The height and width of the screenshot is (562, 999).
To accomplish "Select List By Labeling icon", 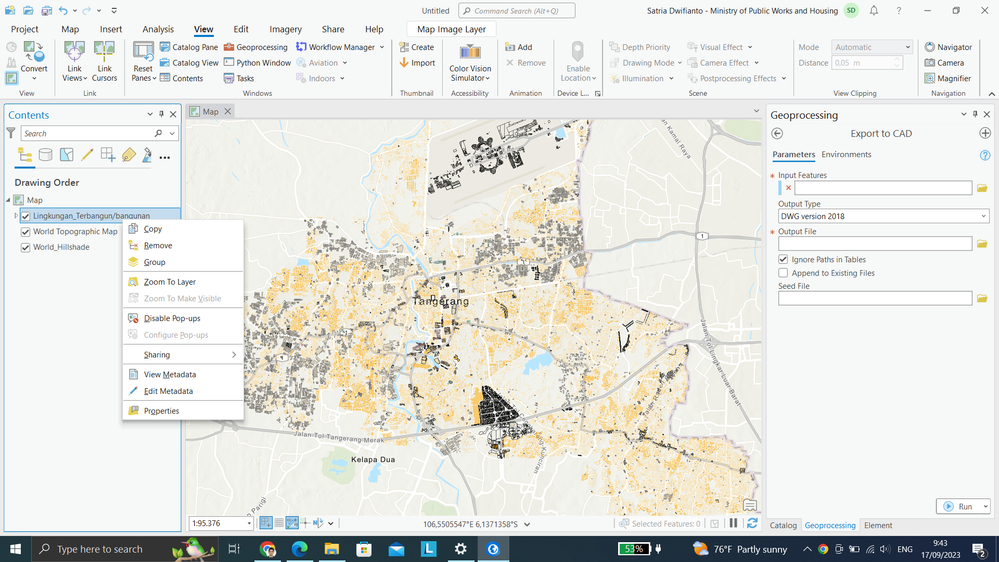I will pyautogui.click(x=129, y=155).
